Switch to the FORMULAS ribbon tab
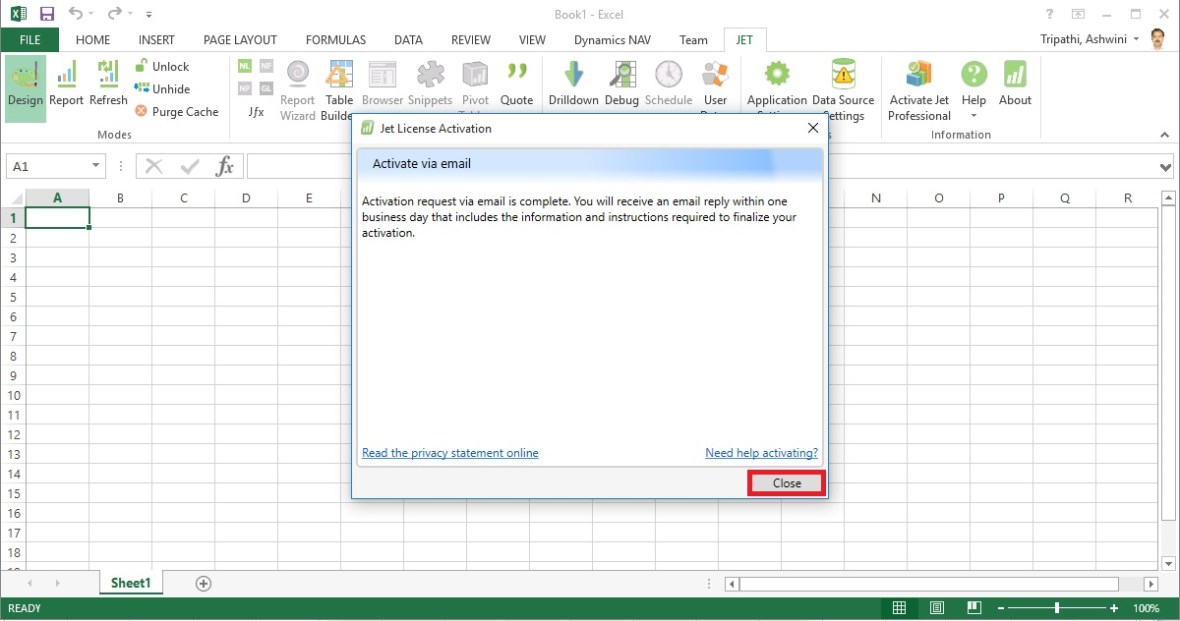Screen dimensions: 1180x621 coord(335,40)
